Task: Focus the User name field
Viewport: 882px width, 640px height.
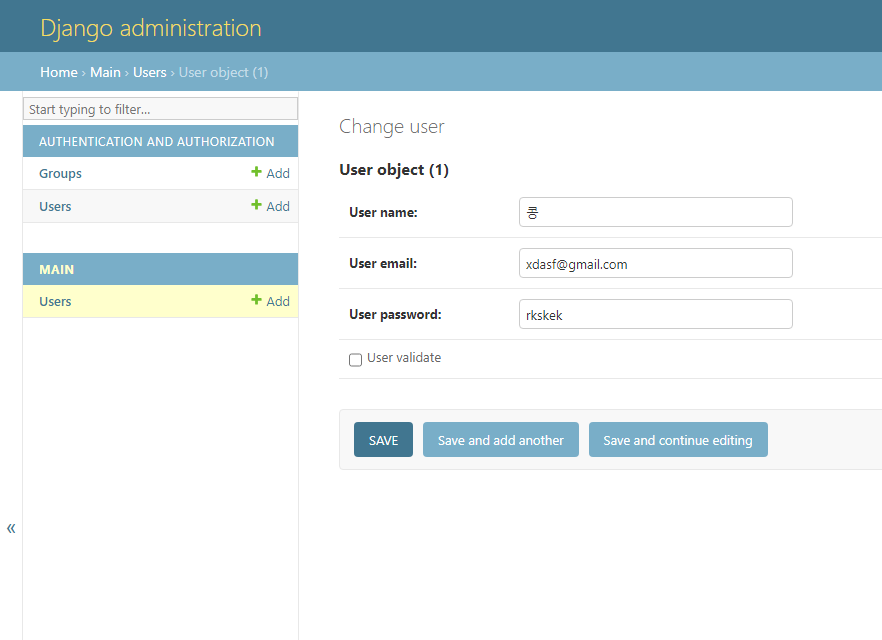Action: (656, 212)
